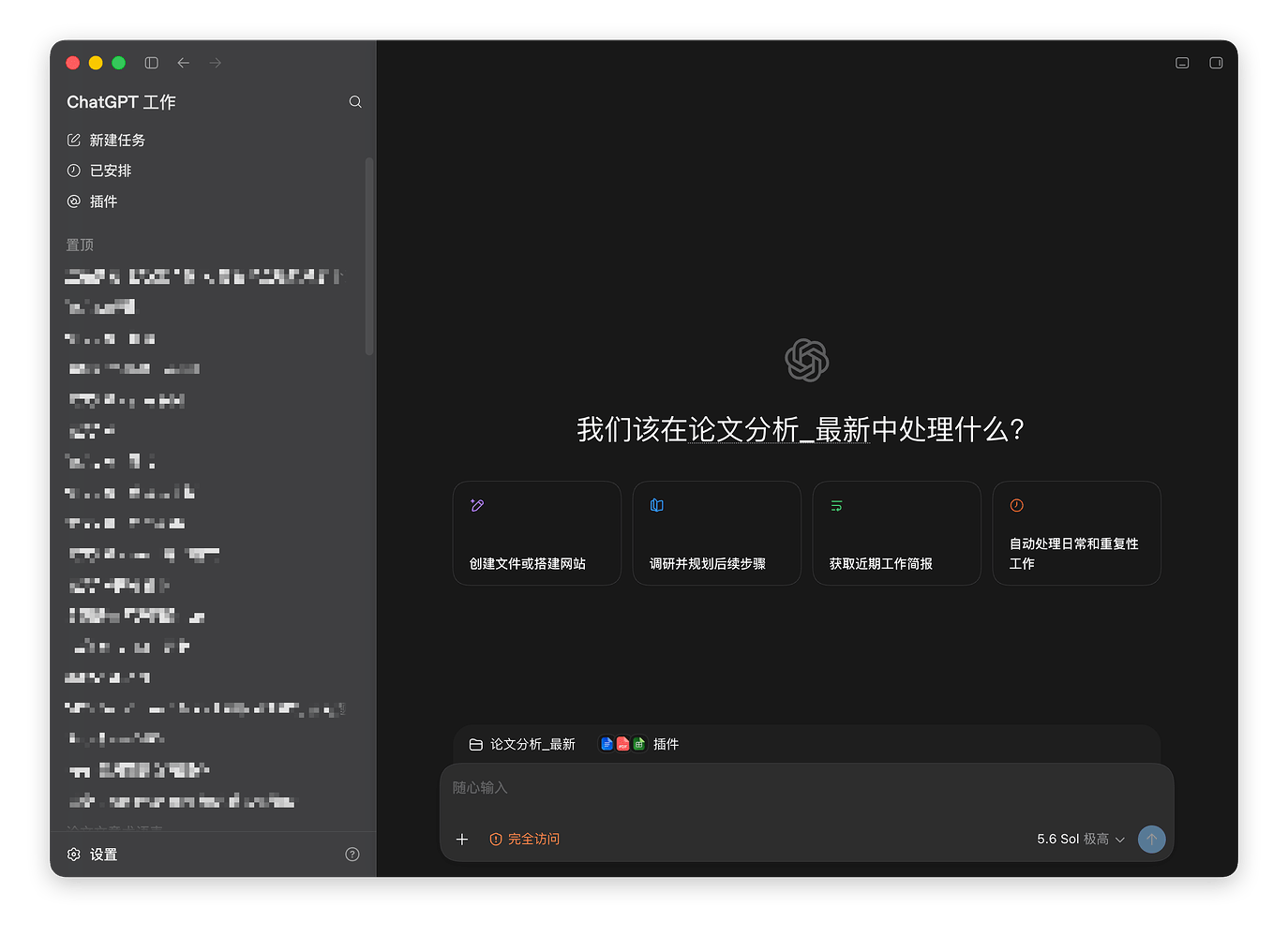
Task: Click the 随心输入 message input field
Action: pyautogui.click(x=806, y=788)
